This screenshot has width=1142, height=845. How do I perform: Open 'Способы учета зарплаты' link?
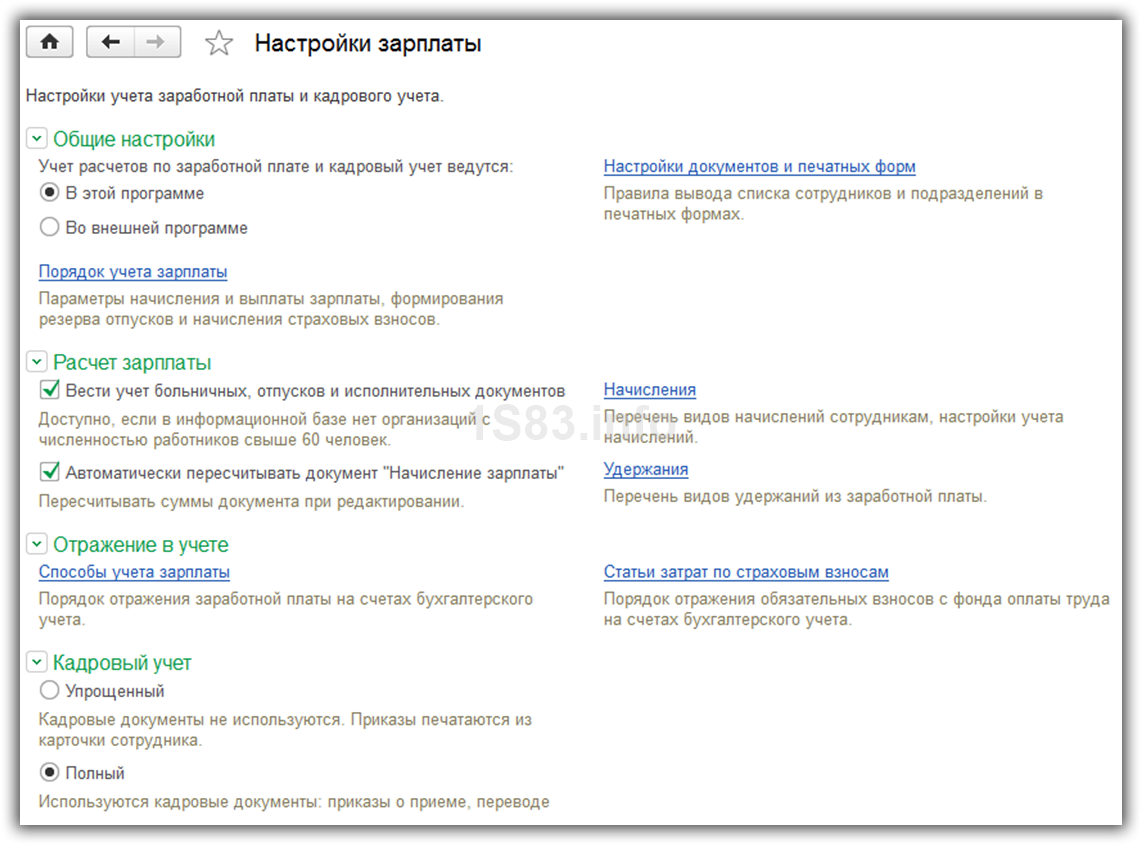(x=134, y=572)
